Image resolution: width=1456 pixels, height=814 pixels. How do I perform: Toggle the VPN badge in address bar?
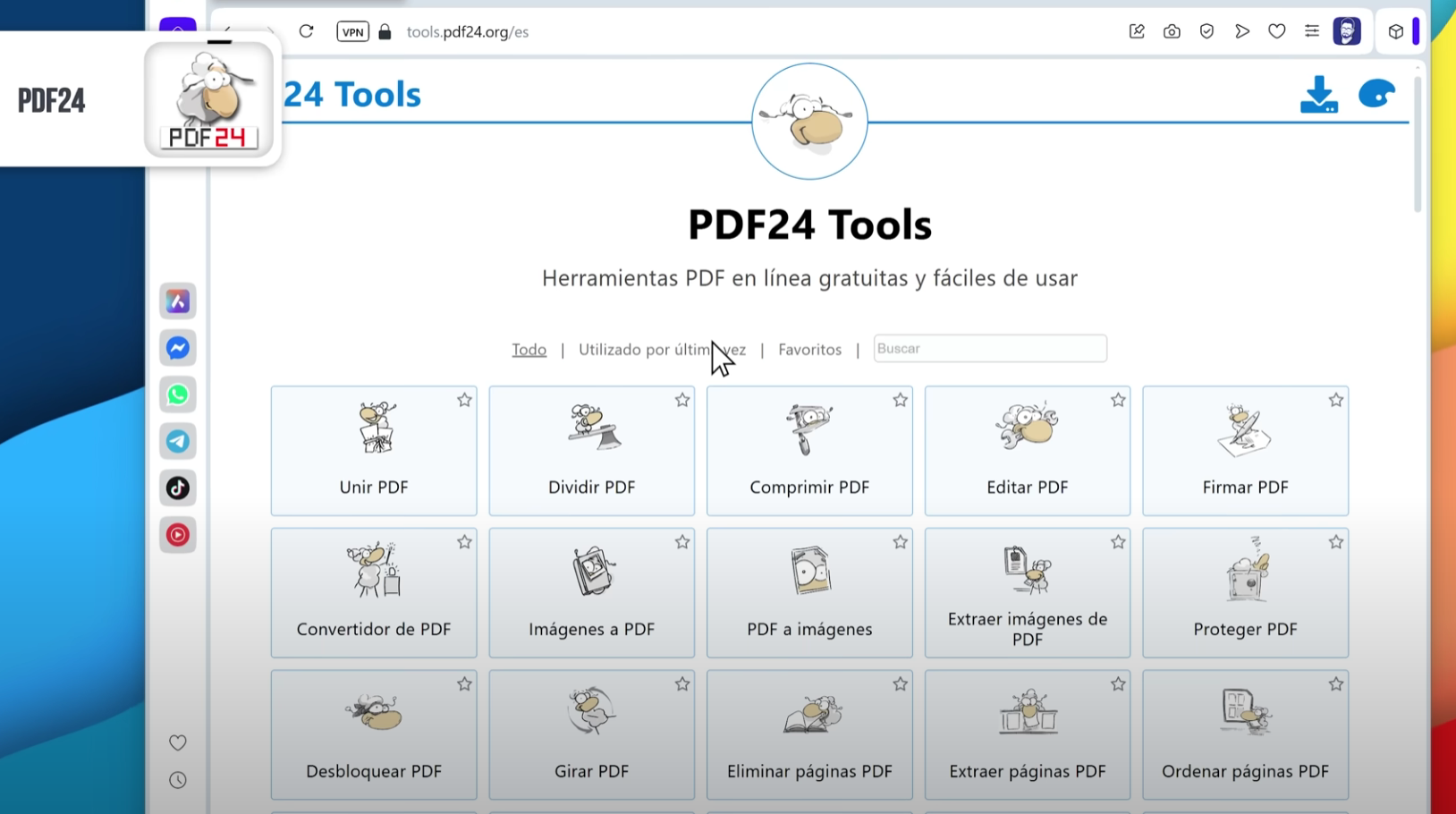point(352,32)
